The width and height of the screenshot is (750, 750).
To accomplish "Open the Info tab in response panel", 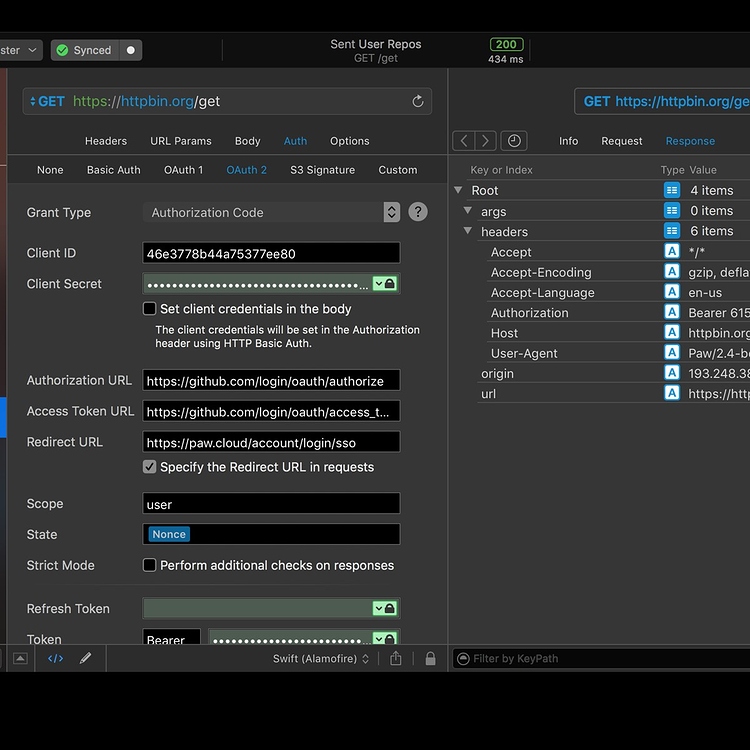I will click(568, 141).
